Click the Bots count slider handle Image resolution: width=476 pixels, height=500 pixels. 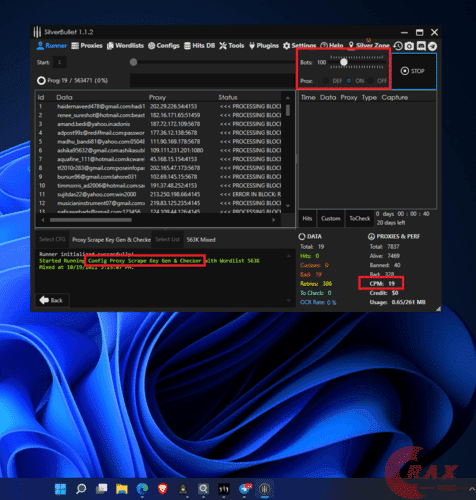tap(344, 62)
